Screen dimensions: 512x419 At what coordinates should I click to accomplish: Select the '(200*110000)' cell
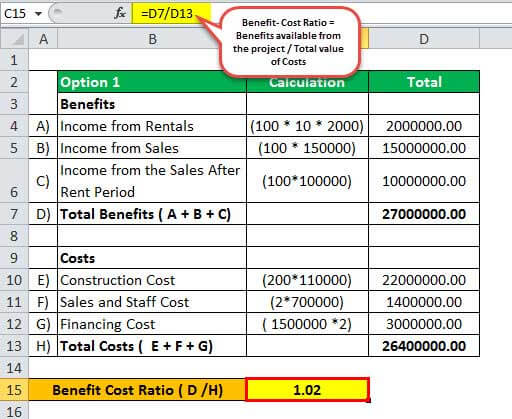(307, 280)
